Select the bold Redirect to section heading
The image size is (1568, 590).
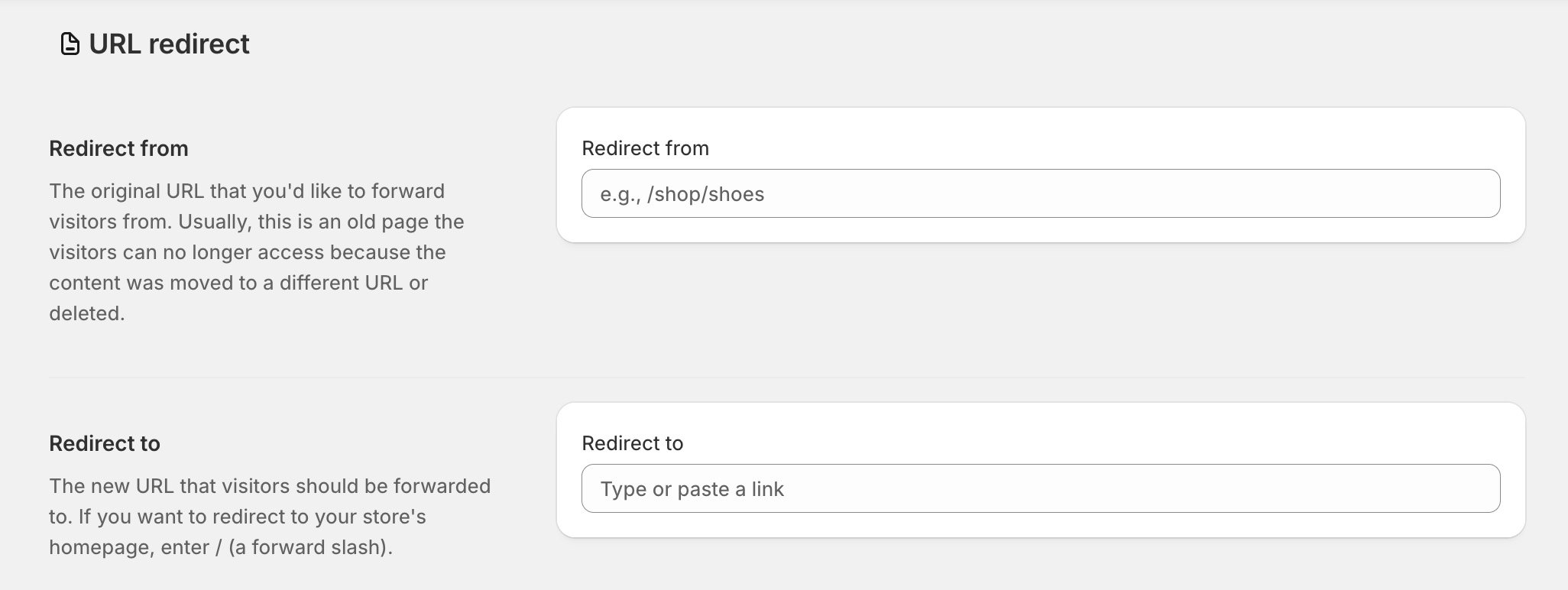[x=105, y=443]
